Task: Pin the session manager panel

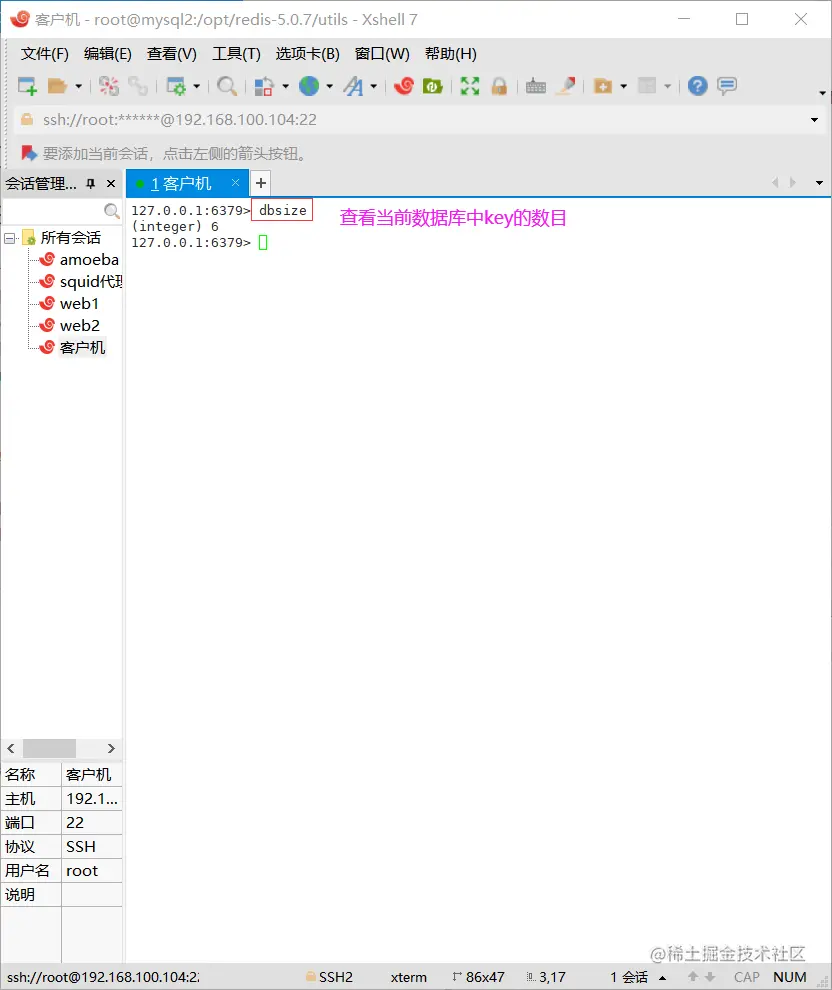Action: click(91, 184)
